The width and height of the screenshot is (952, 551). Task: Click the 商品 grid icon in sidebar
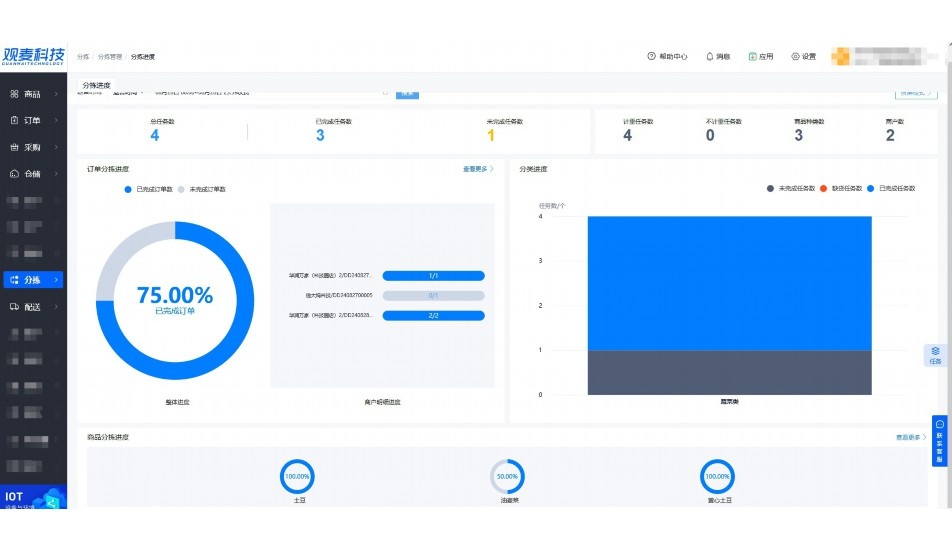[14, 94]
